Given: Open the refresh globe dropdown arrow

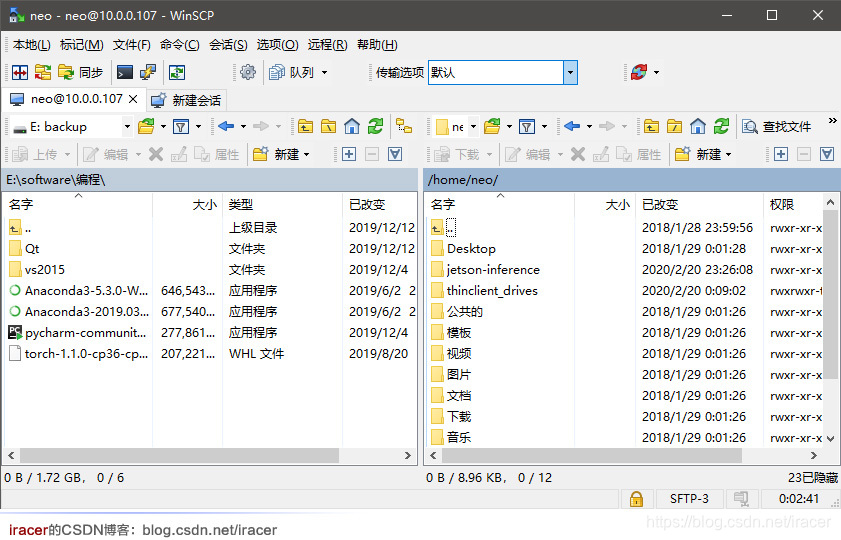Looking at the screenshot, I should 656,72.
